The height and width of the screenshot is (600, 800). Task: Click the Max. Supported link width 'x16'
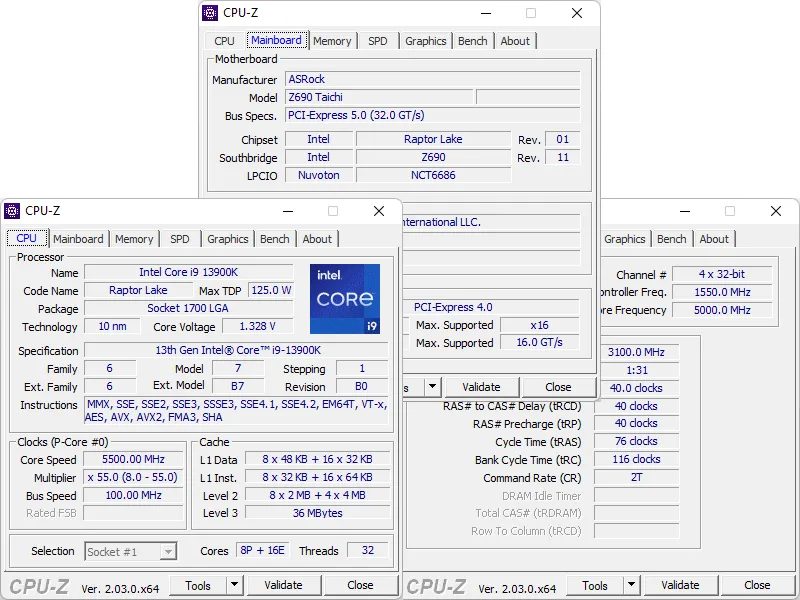[540, 325]
